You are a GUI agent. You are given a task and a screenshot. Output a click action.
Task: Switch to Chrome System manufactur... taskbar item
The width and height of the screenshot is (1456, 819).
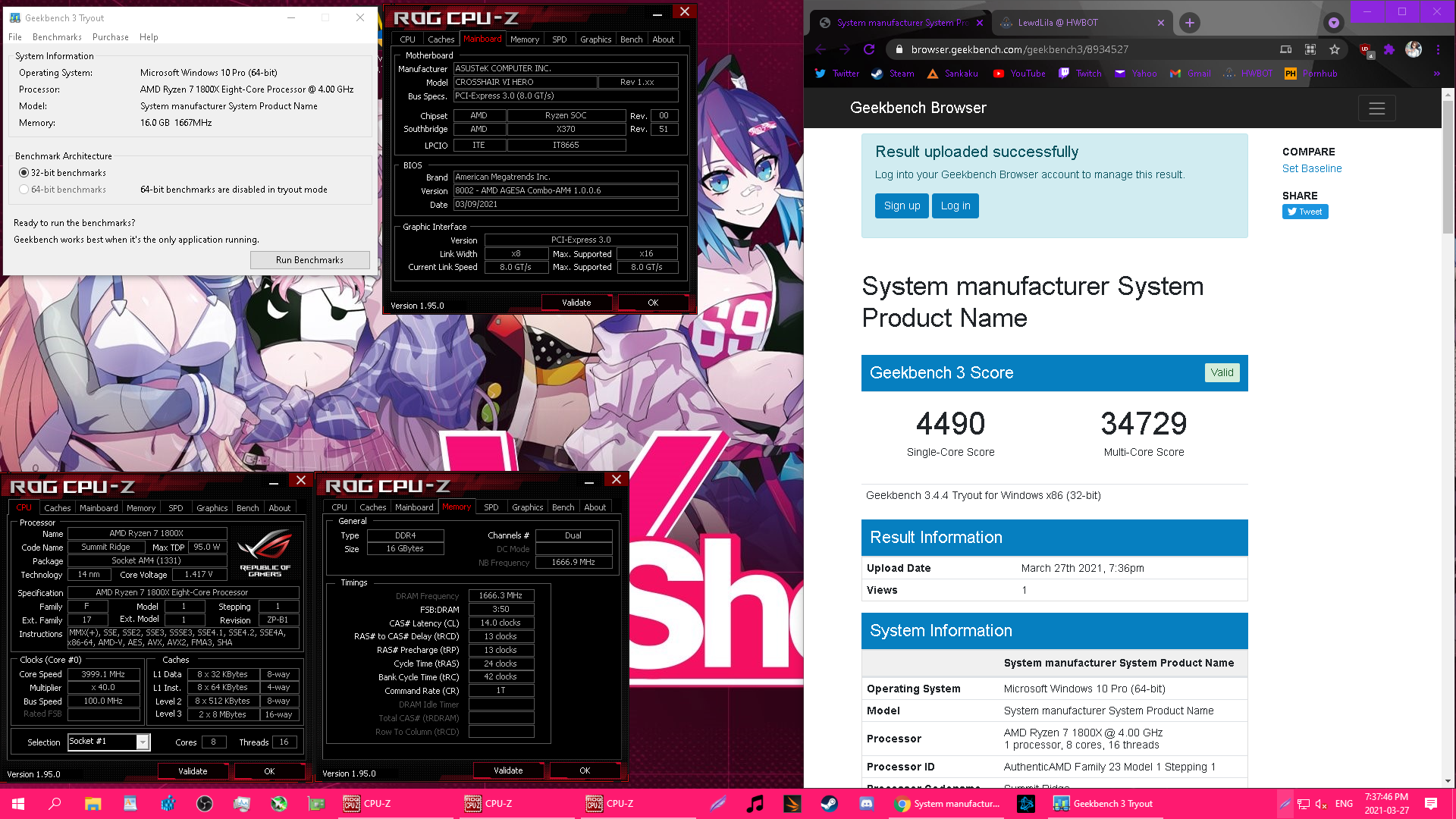(946, 804)
